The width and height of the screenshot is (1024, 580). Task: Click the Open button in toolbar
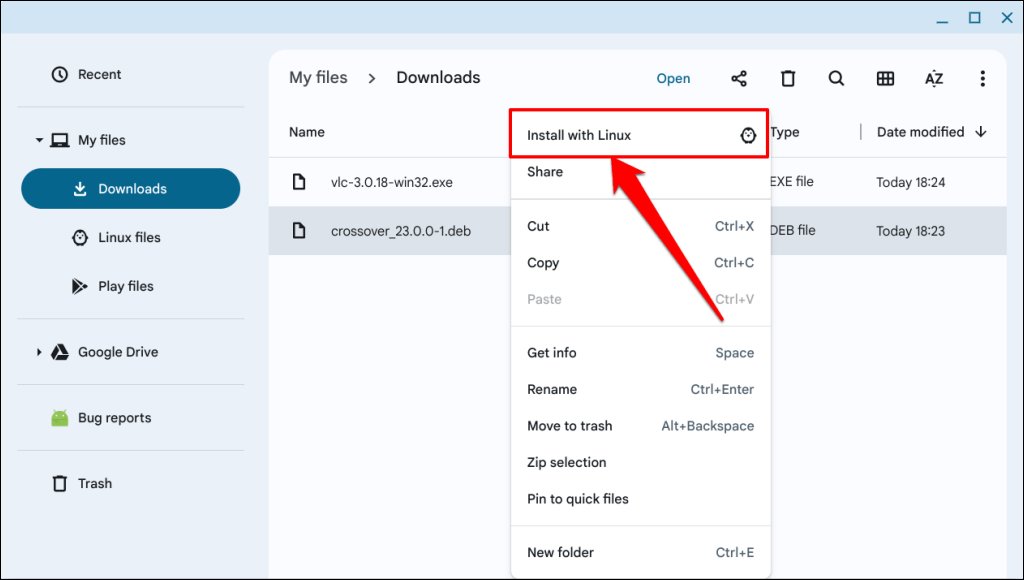[673, 79]
